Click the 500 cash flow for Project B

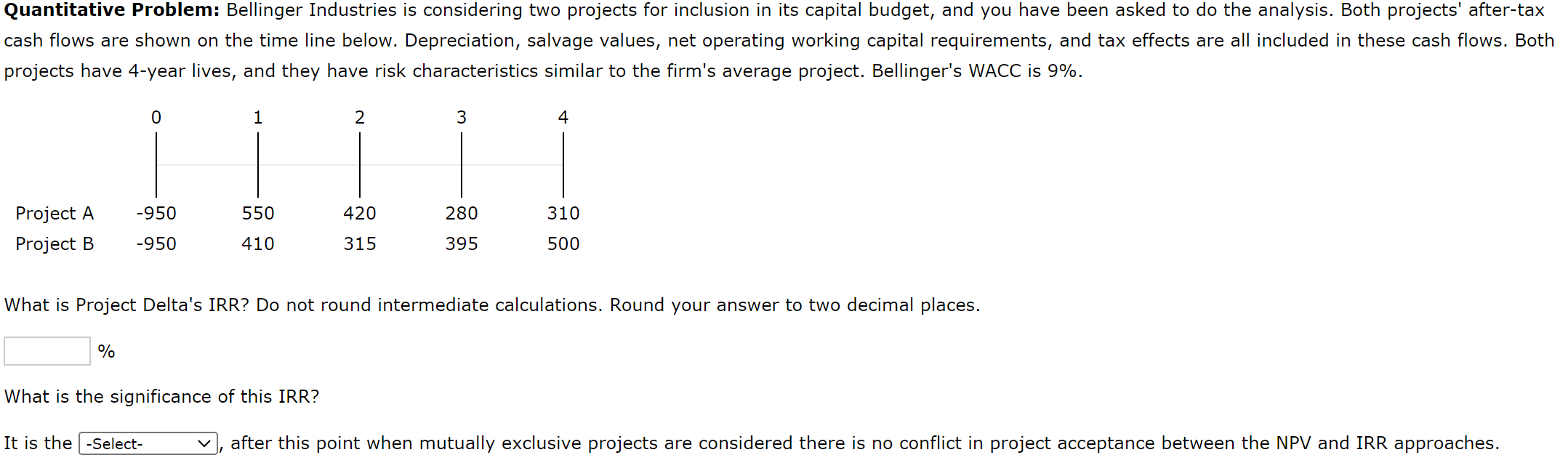click(x=563, y=243)
